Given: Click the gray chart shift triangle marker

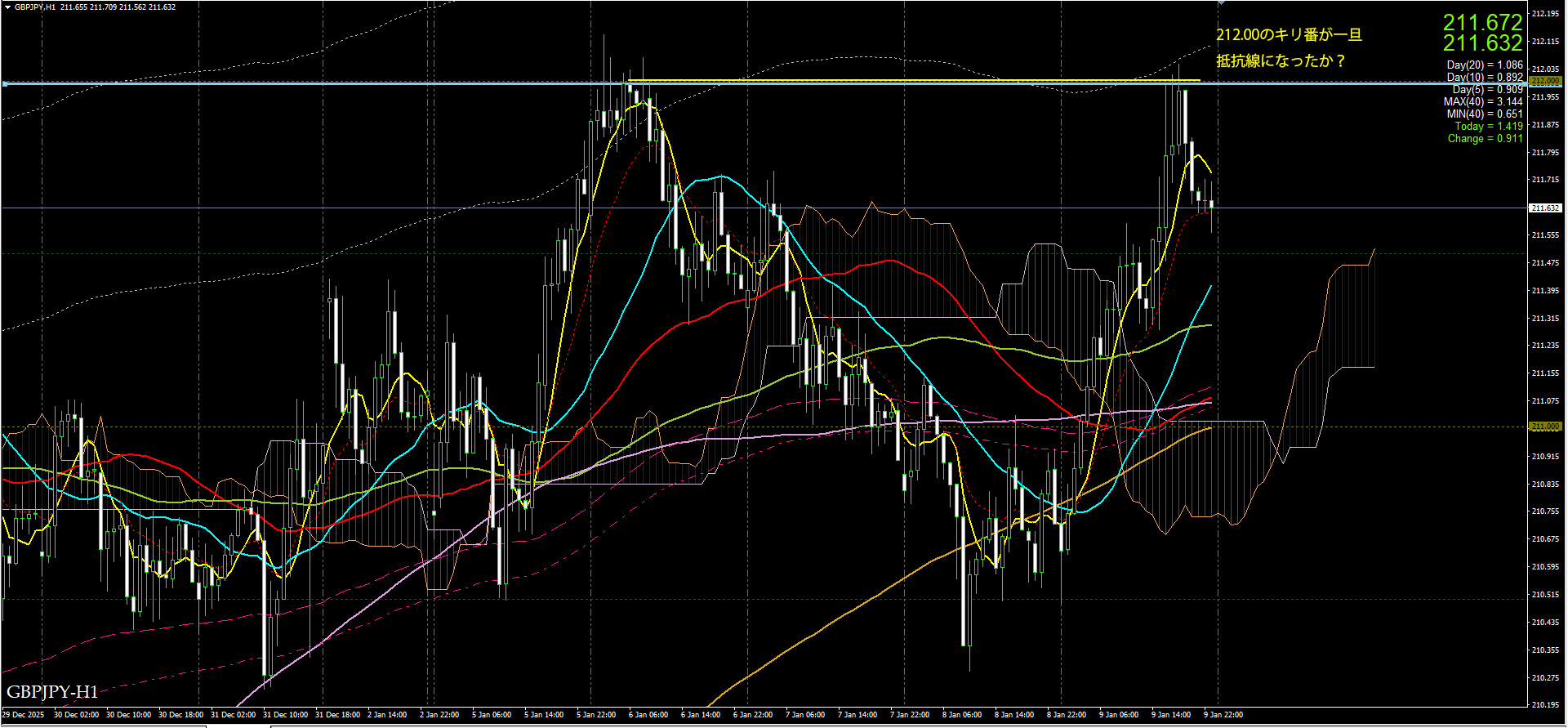Looking at the screenshot, I should coord(1221,3).
